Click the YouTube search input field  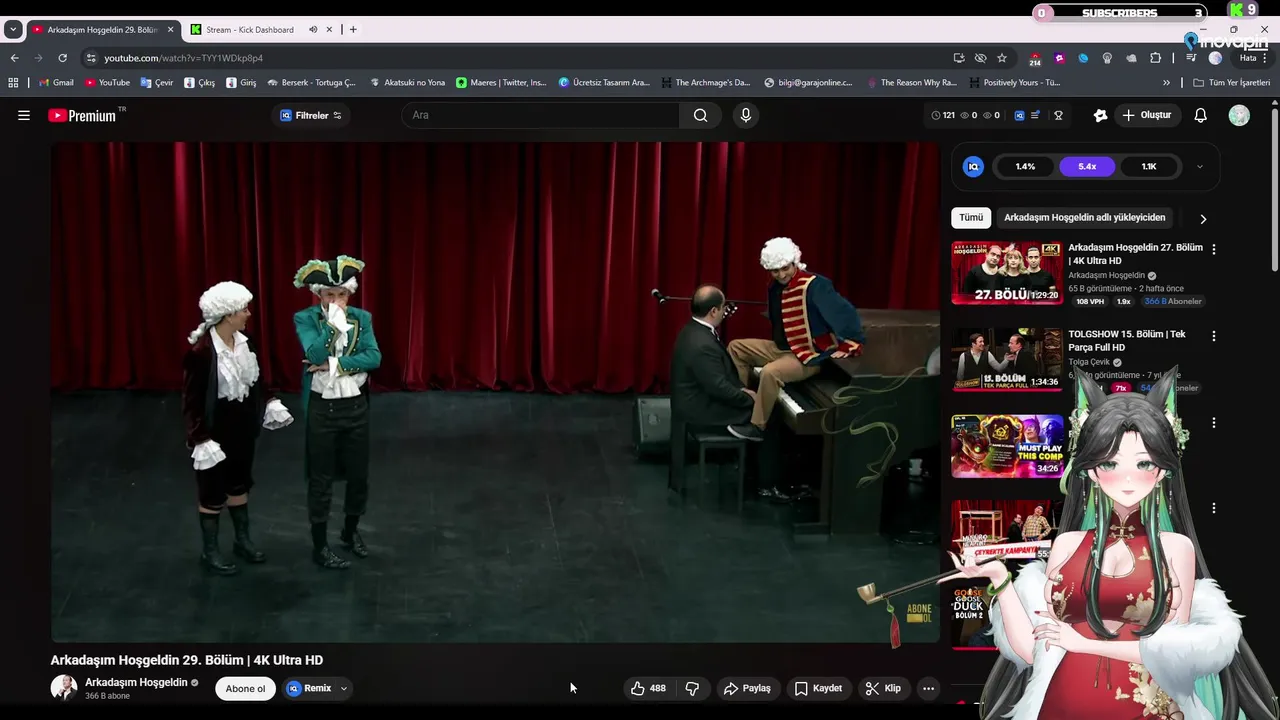pyautogui.click(x=541, y=115)
